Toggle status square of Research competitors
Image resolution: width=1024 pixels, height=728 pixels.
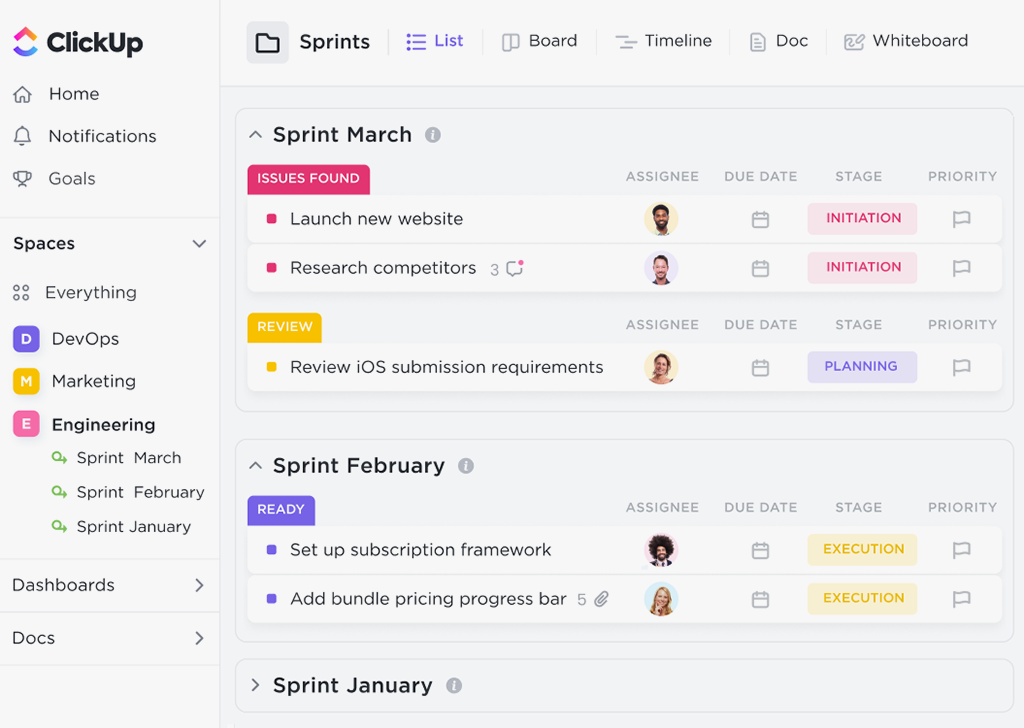[272, 268]
